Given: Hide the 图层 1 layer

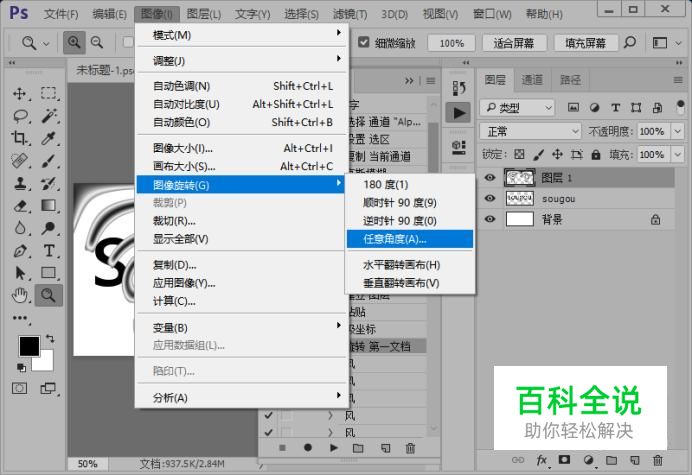Looking at the screenshot, I should 490,177.
